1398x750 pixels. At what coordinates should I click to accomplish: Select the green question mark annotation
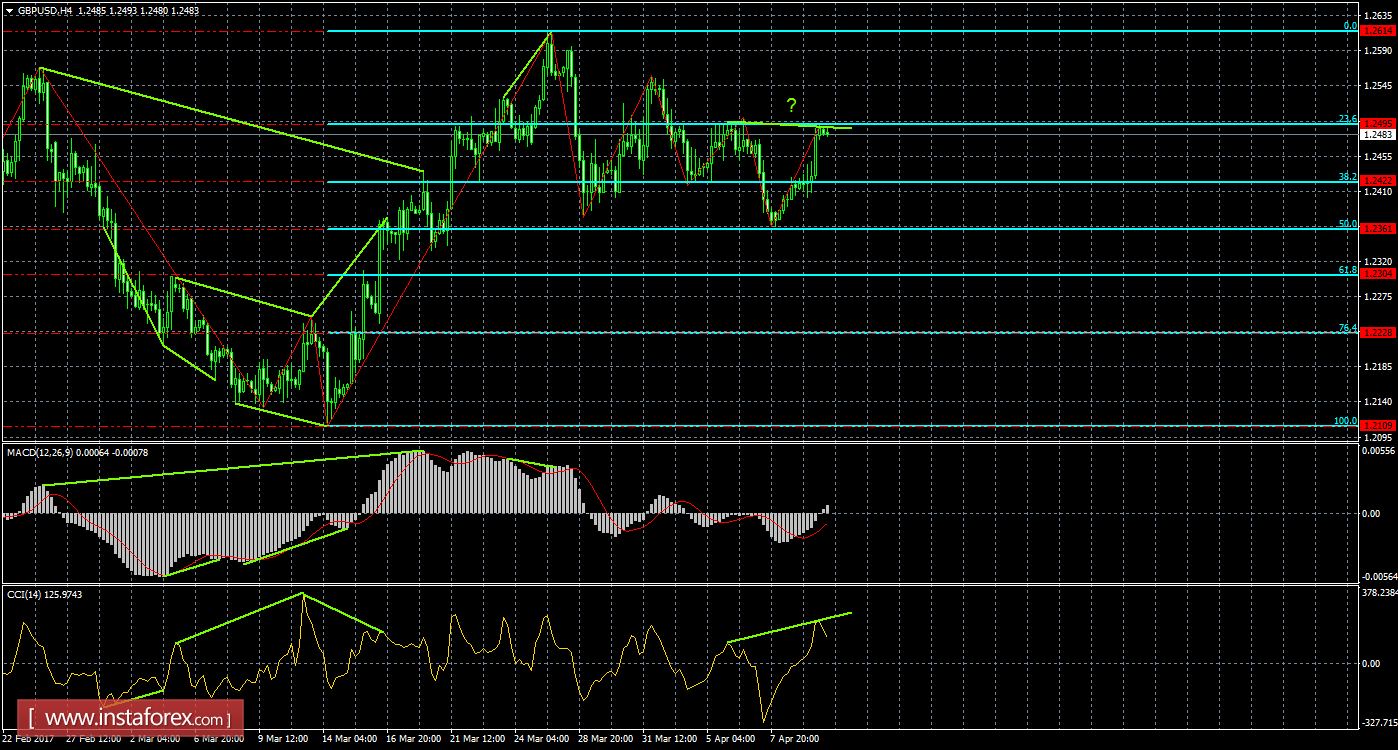(791, 105)
